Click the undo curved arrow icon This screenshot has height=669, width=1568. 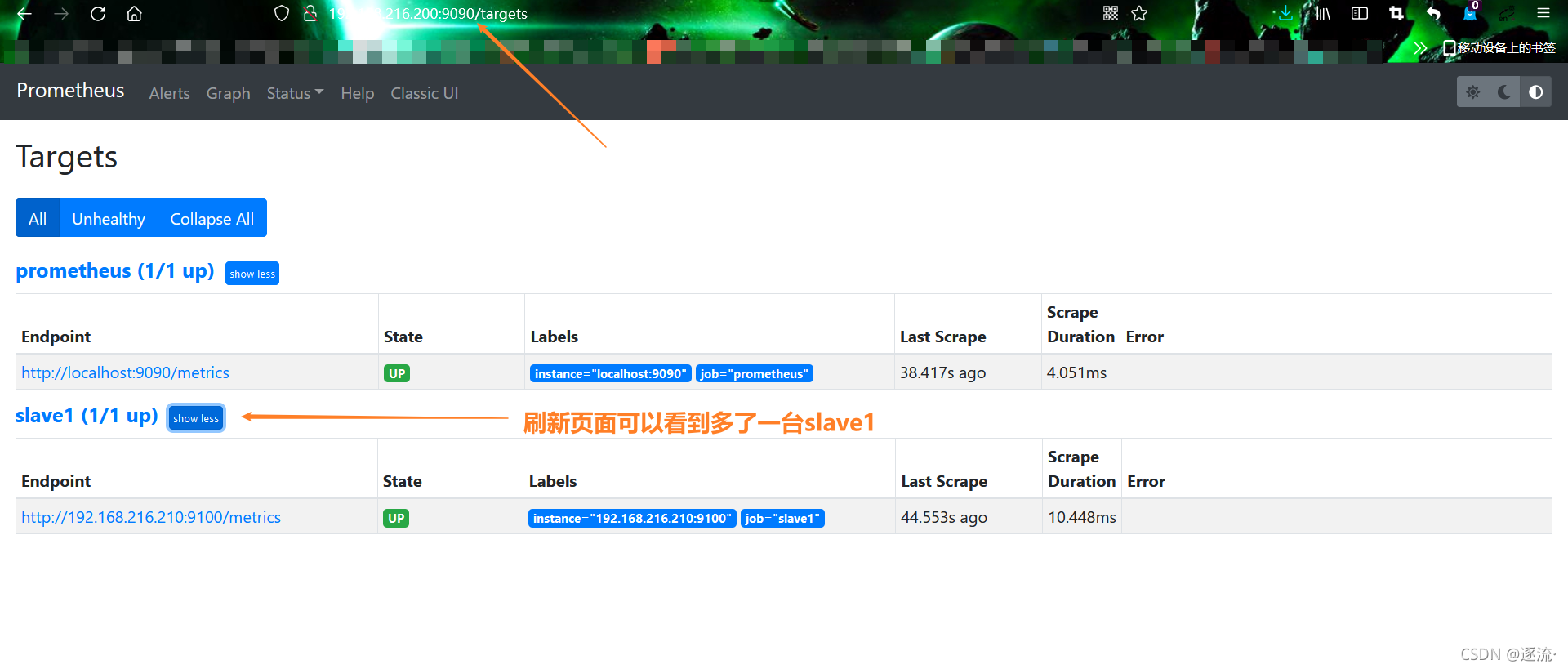[1433, 13]
